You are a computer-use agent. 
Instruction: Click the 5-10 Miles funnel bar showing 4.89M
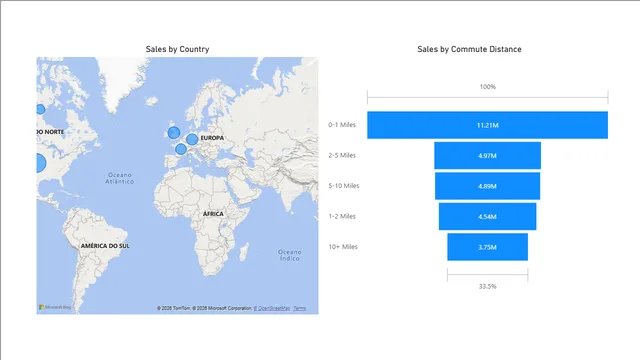(x=487, y=186)
